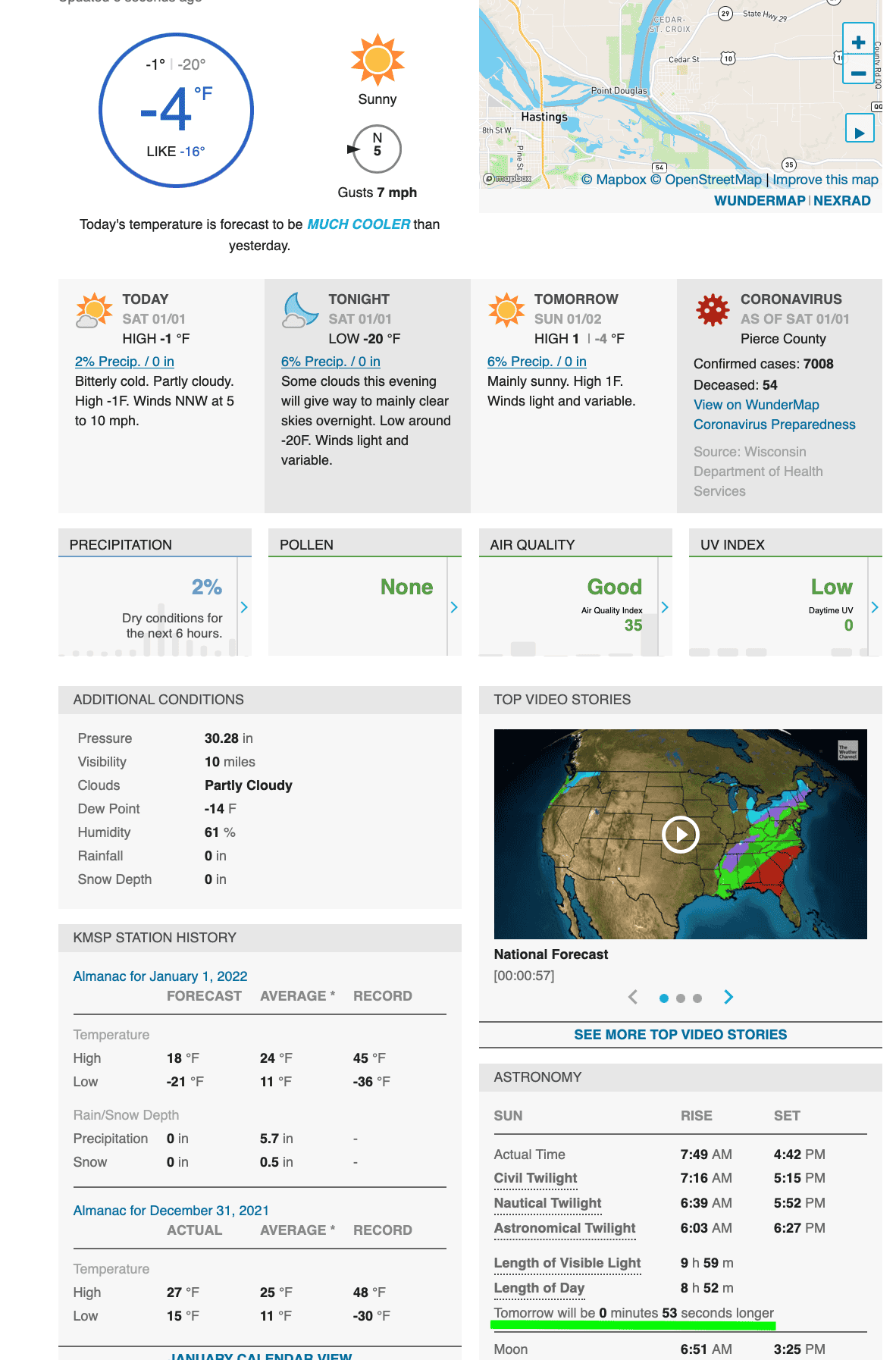Click See More Top Video Stories
896x1360 pixels.
[681, 1035]
